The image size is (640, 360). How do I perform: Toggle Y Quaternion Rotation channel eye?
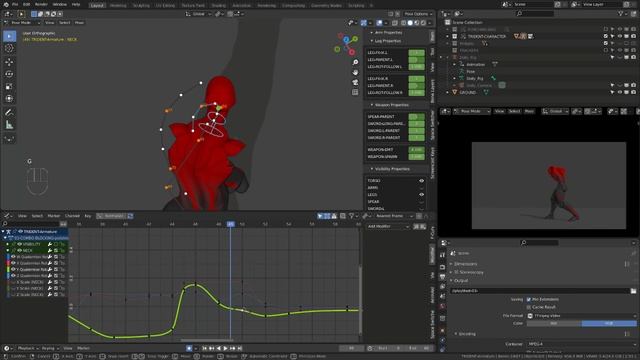click(x=13, y=269)
